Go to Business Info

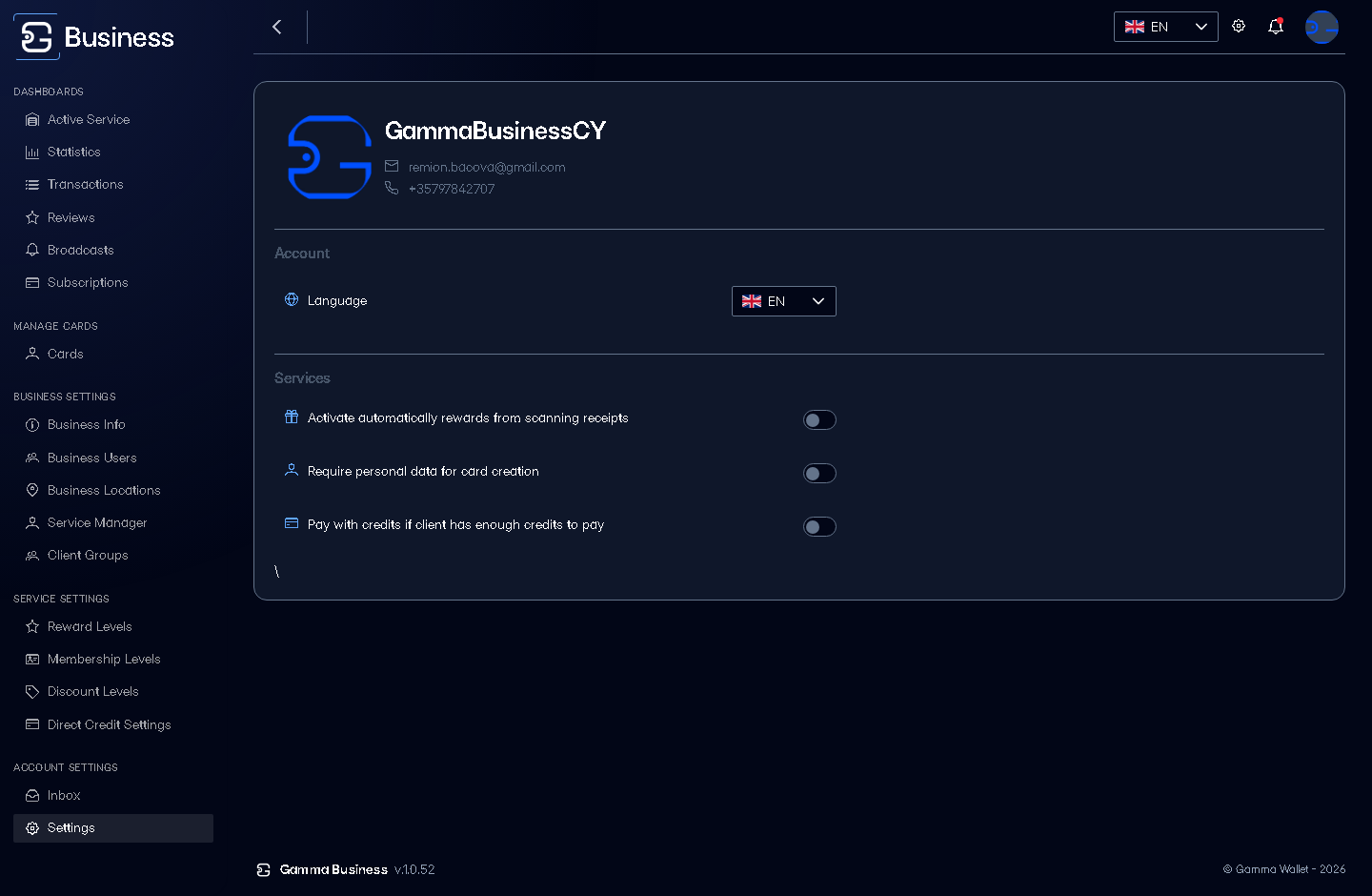click(113, 425)
